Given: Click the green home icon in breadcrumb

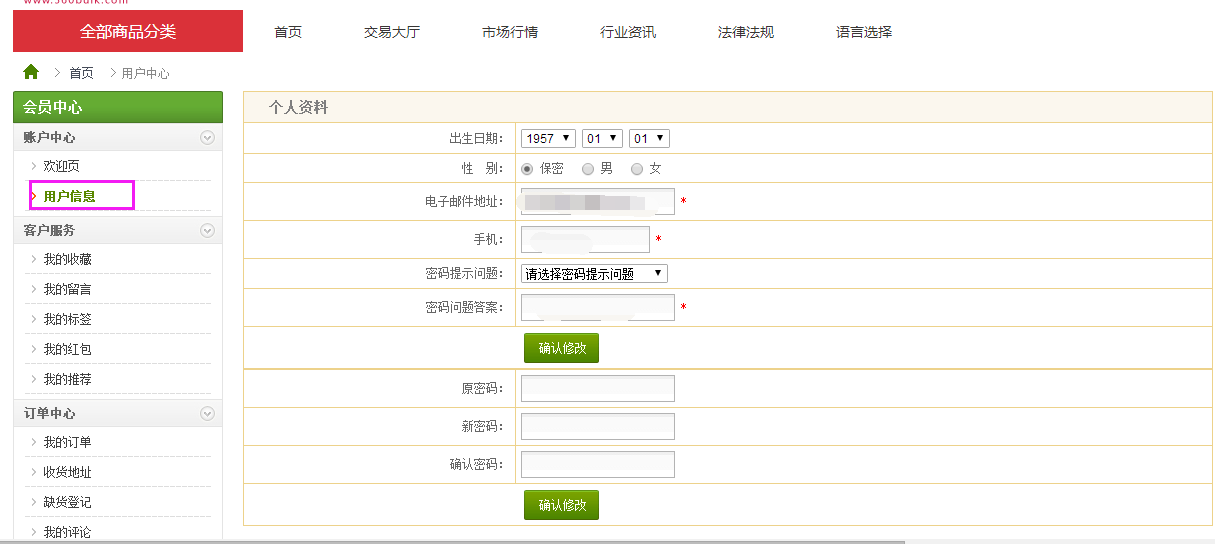Looking at the screenshot, I should (x=31, y=72).
